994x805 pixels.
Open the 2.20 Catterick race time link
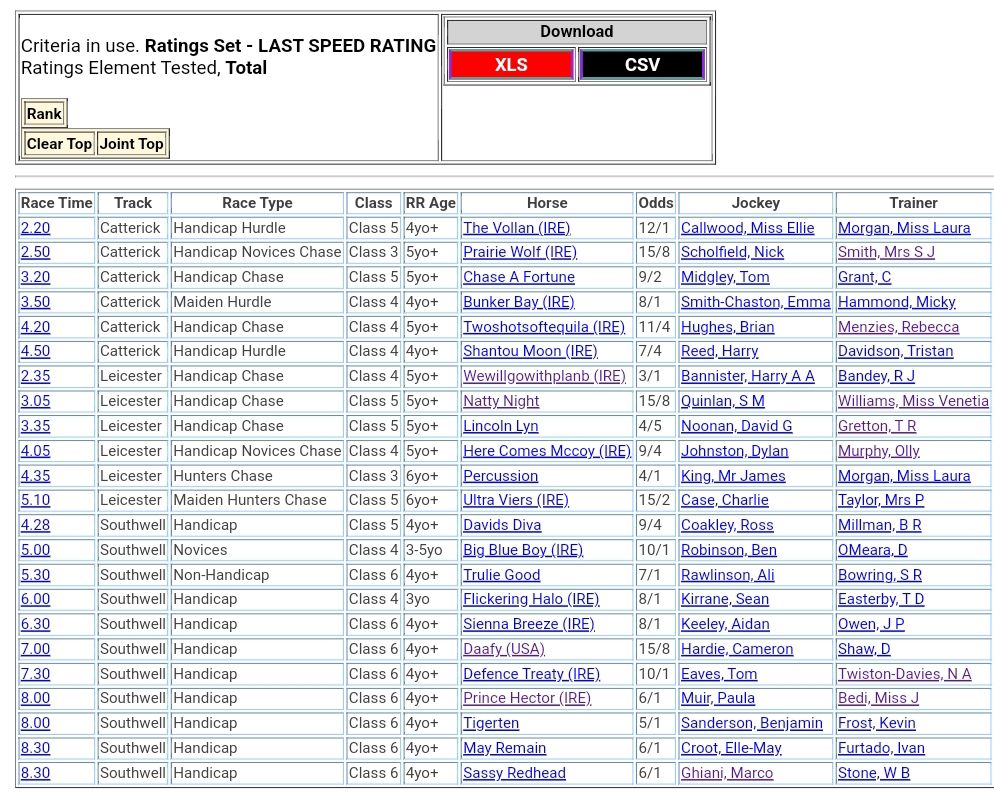coord(35,228)
